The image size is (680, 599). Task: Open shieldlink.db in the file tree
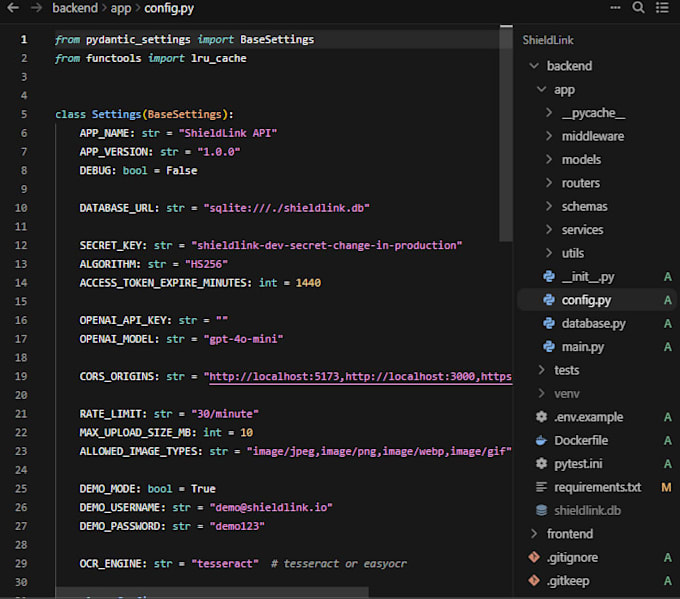[587, 511]
